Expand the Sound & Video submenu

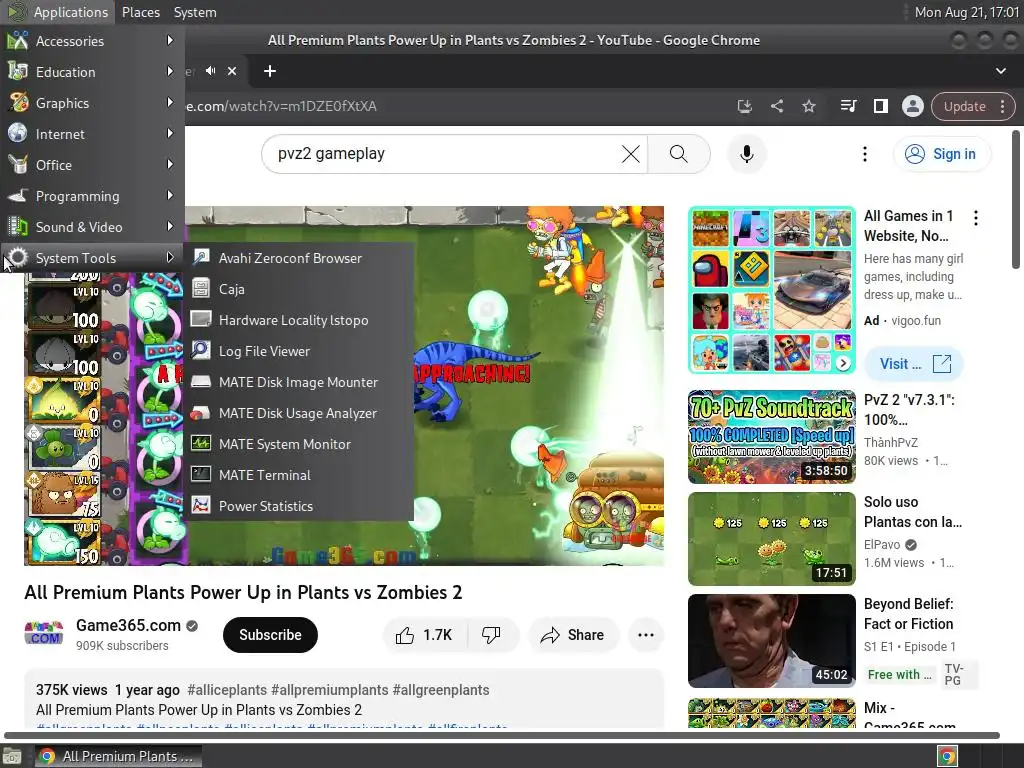coord(92,227)
